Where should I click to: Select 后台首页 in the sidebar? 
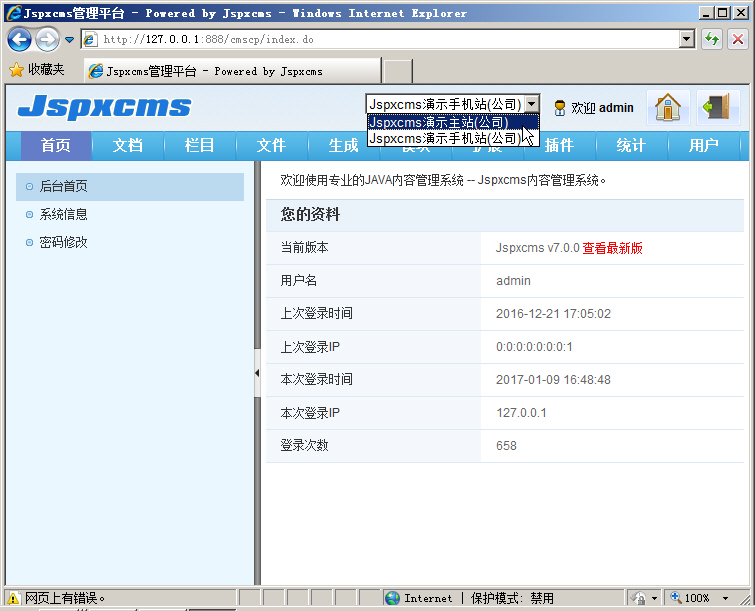tap(130, 186)
